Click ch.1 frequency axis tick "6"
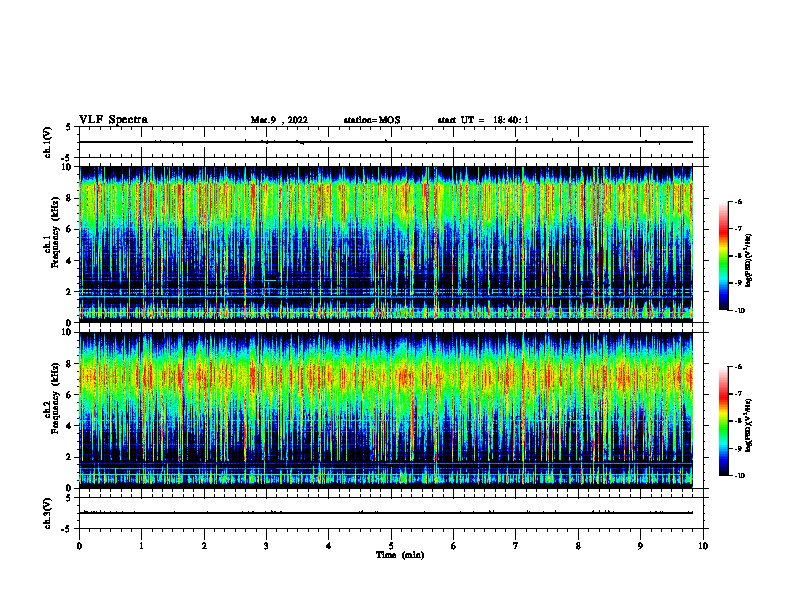This screenshot has width=792, height=612. click(x=70, y=229)
